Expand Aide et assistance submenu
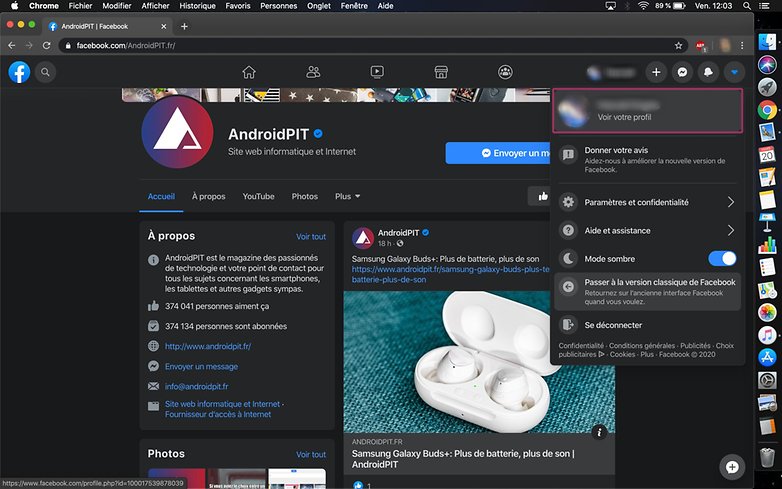782x489 pixels. click(647, 230)
